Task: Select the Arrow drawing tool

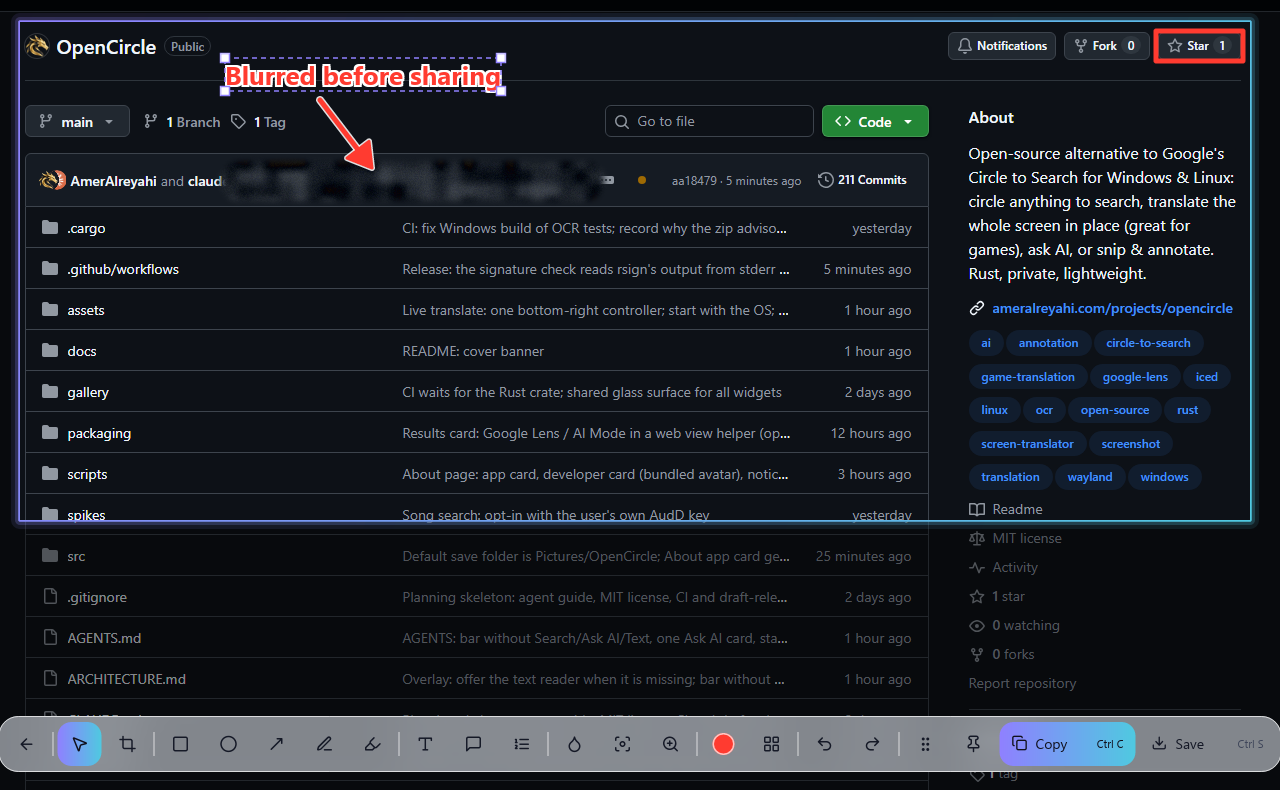Action: click(276, 744)
